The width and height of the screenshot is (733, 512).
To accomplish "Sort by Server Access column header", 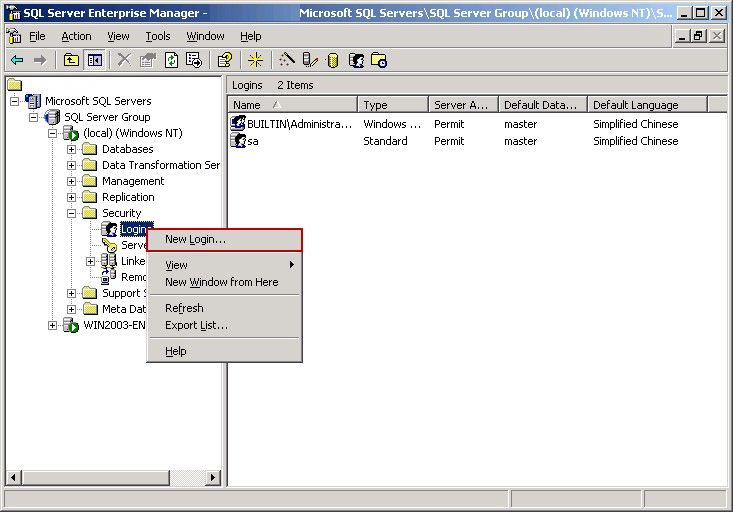I will click(464, 105).
